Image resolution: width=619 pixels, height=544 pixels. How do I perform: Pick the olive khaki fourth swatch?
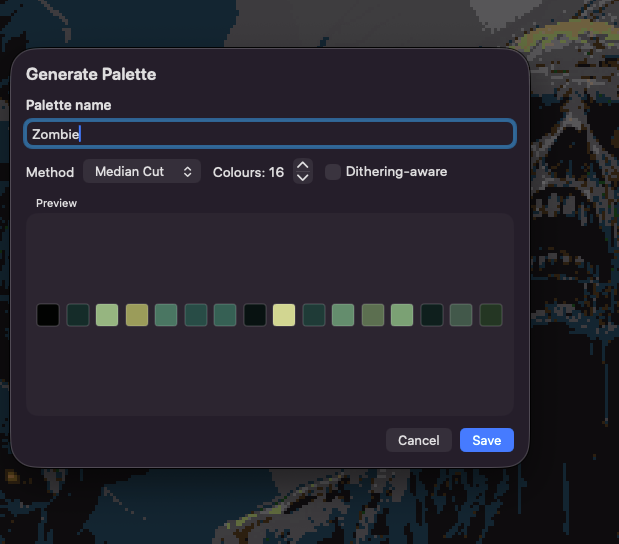[x=137, y=315]
